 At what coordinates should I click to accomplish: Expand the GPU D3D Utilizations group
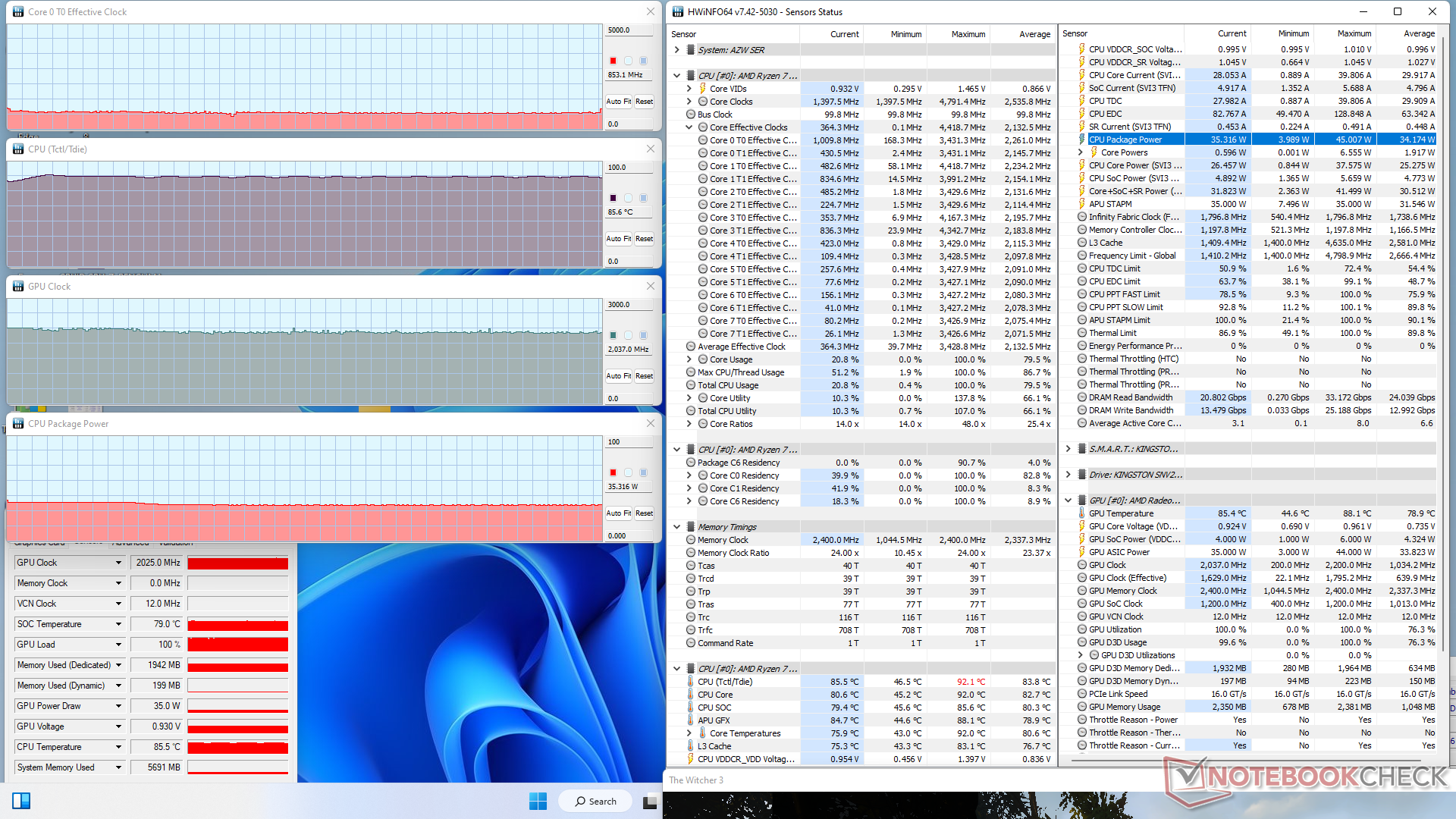click(1081, 655)
